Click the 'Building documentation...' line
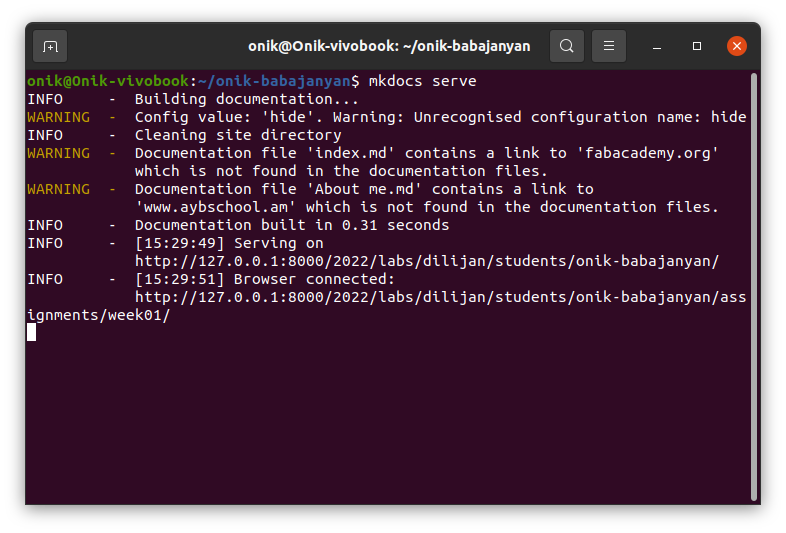This screenshot has height=533, width=786. 246,99
